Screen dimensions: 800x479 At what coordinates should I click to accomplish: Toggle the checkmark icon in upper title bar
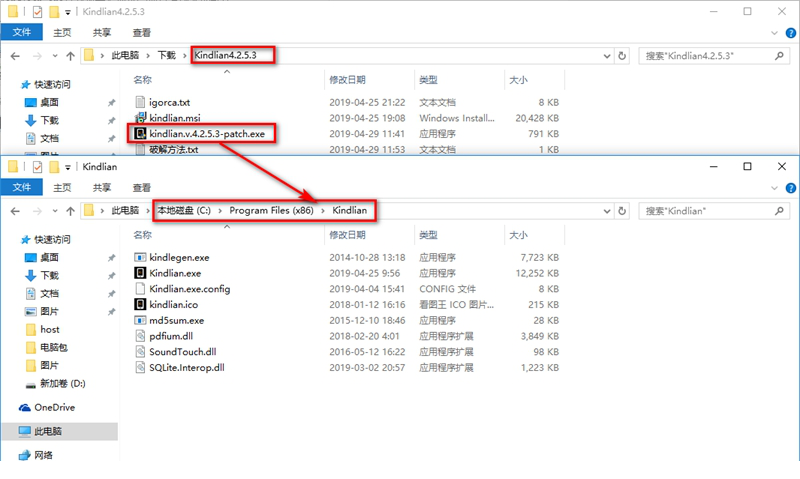pos(38,12)
